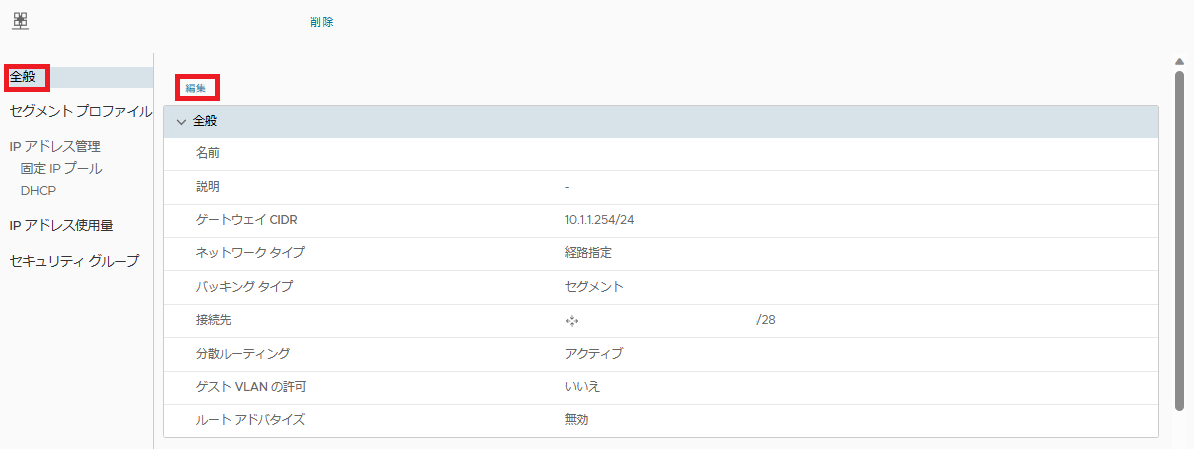The height and width of the screenshot is (449, 1194).
Task: Click the 全般 section header title
Action: [x=205, y=121]
